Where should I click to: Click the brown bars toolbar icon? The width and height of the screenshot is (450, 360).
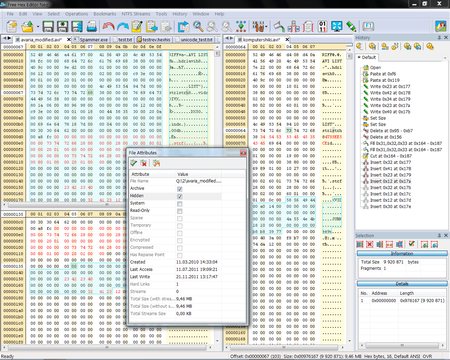258,26
